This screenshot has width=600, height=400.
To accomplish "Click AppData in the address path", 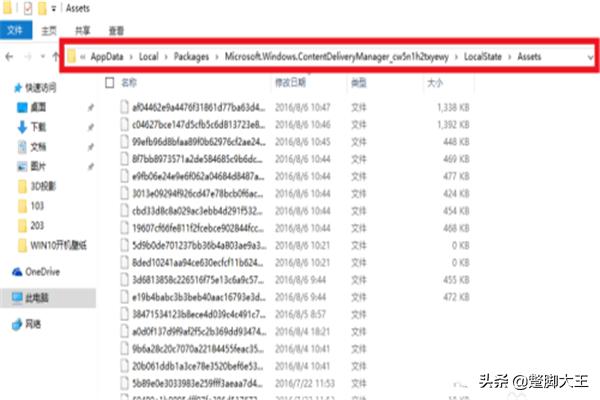I will (107, 57).
